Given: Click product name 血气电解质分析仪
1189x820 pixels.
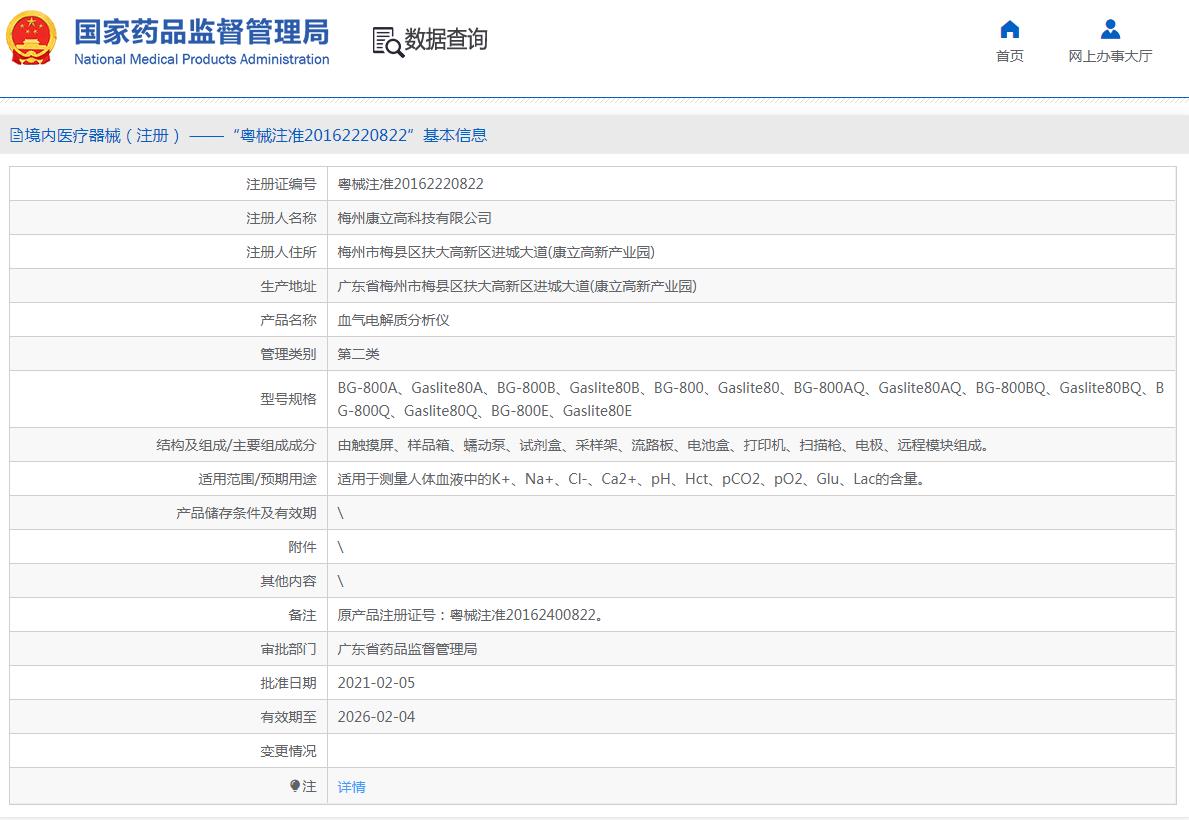Looking at the screenshot, I should pos(393,320).
